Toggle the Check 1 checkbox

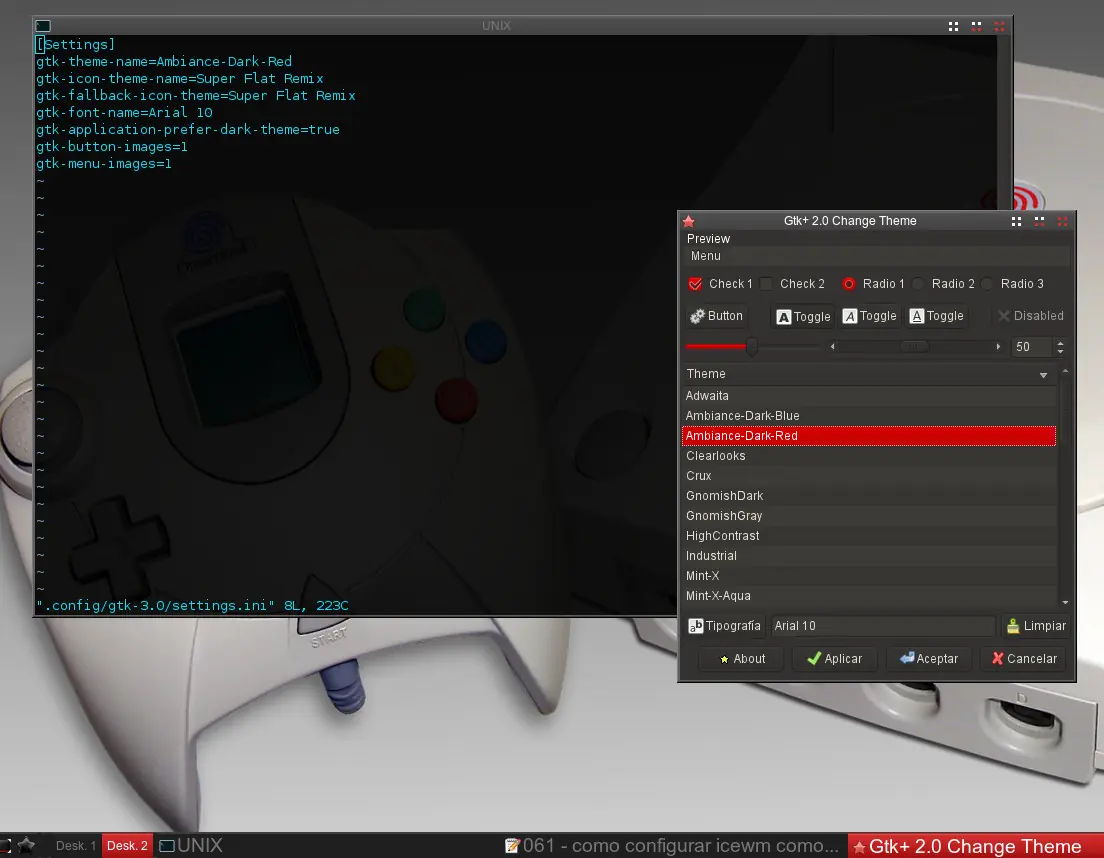tap(695, 284)
